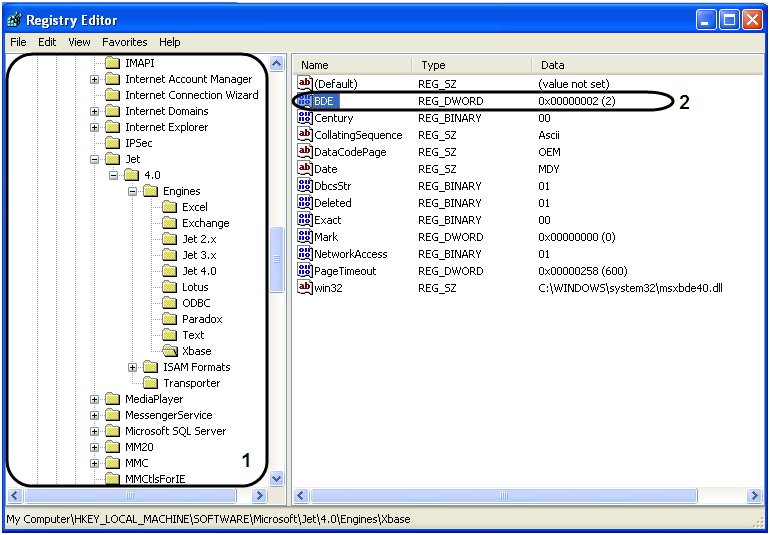Viewport: 770px width, 535px height.
Task: Click tree pane scroll down arrow
Action: click(x=277, y=479)
